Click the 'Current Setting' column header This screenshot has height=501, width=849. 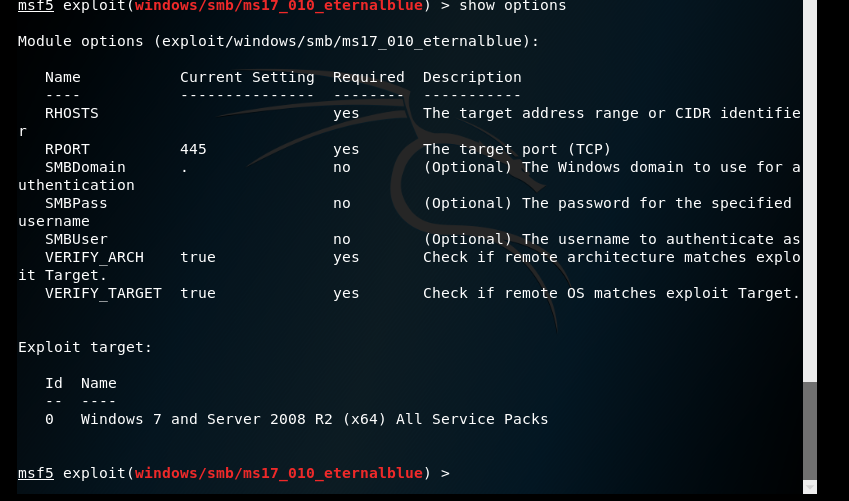tap(247, 77)
